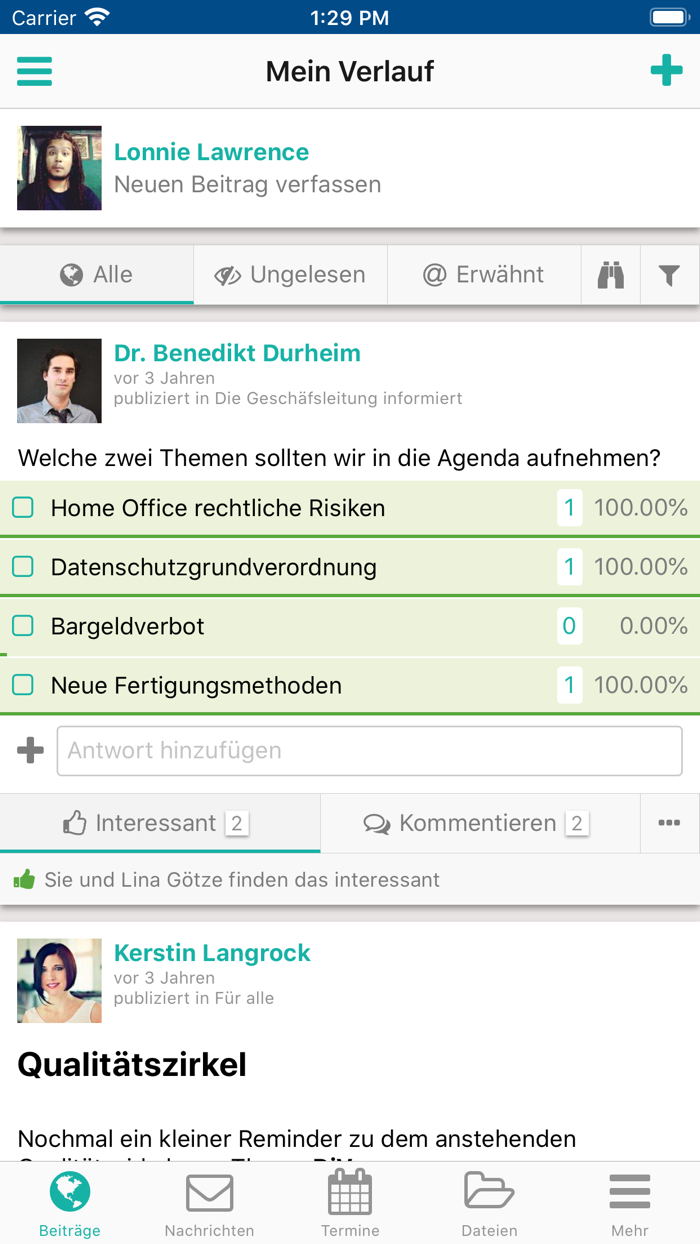
Task: Expand more post options via the ellipsis
Action: (670, 823)
